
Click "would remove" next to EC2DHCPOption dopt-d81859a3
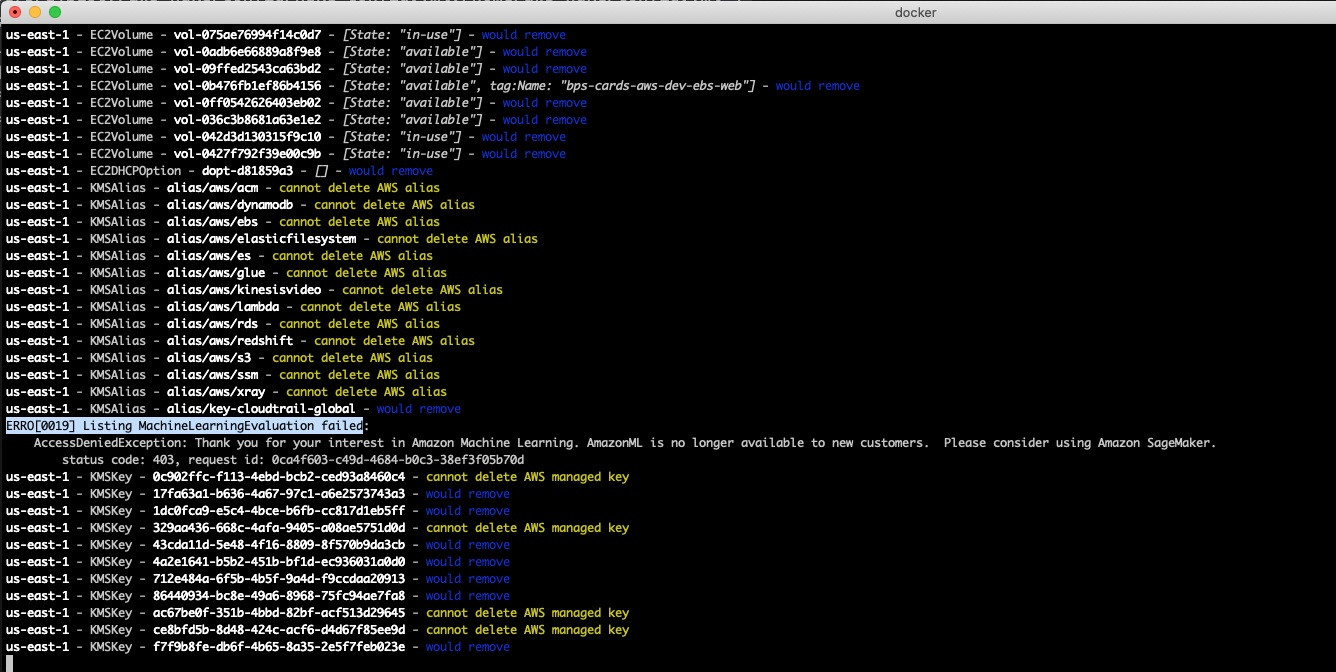pos(389,170)
